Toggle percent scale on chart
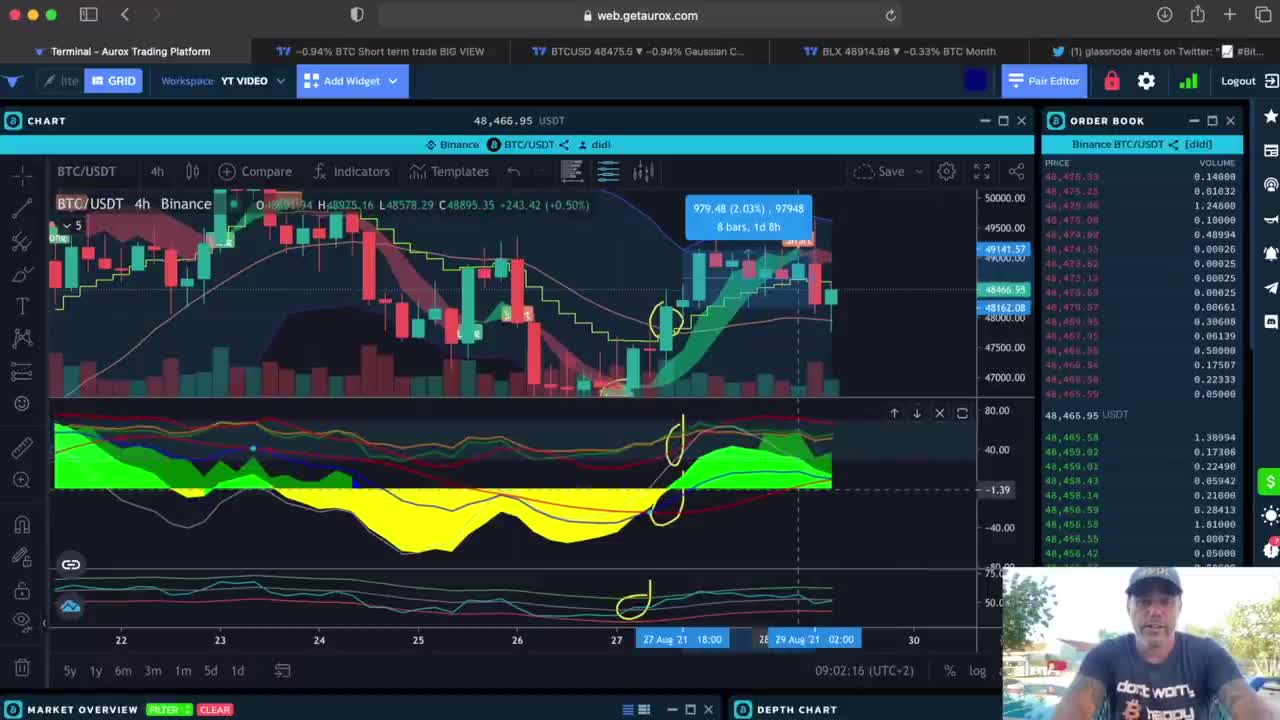Viewport: 1280px width, 720px height. [949, 670]
